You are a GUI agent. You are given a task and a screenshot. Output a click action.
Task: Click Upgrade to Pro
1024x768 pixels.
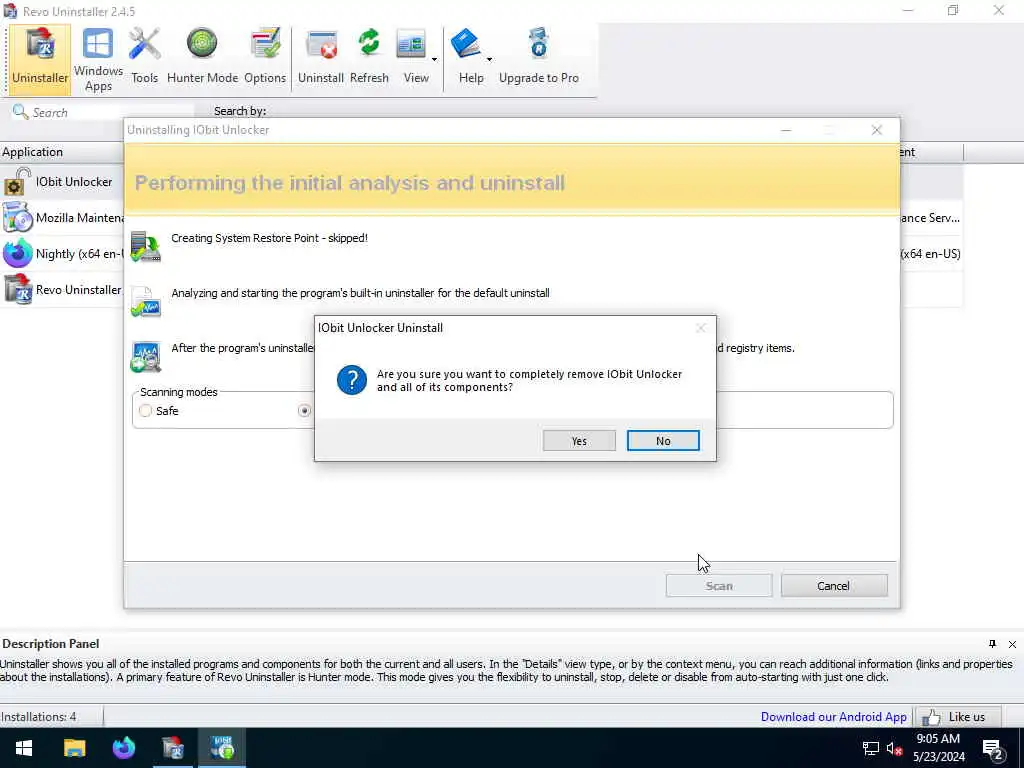click(539, 59)
